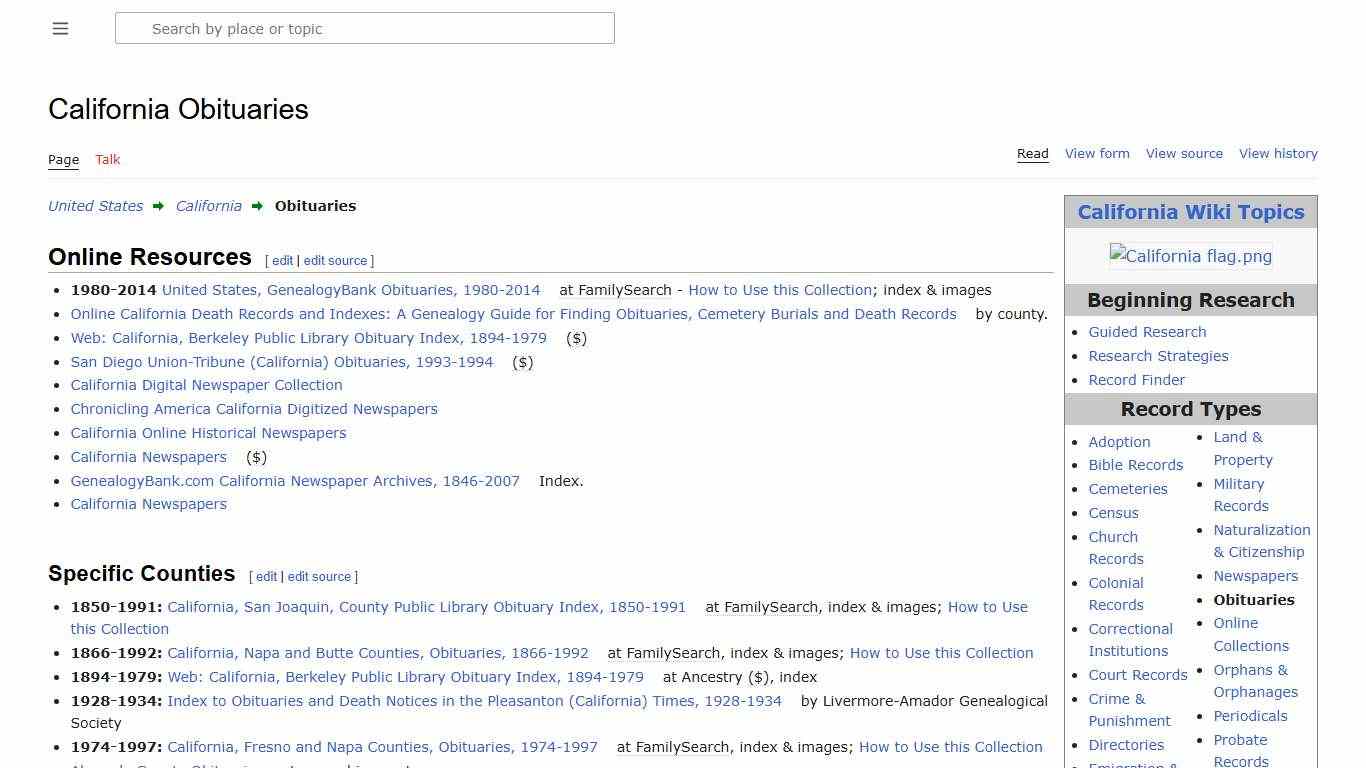The width and height of the screenshot is (1366, 768).
Task: Open Naturalization & Citizenship record type
Action: (x=1261, y=541)
